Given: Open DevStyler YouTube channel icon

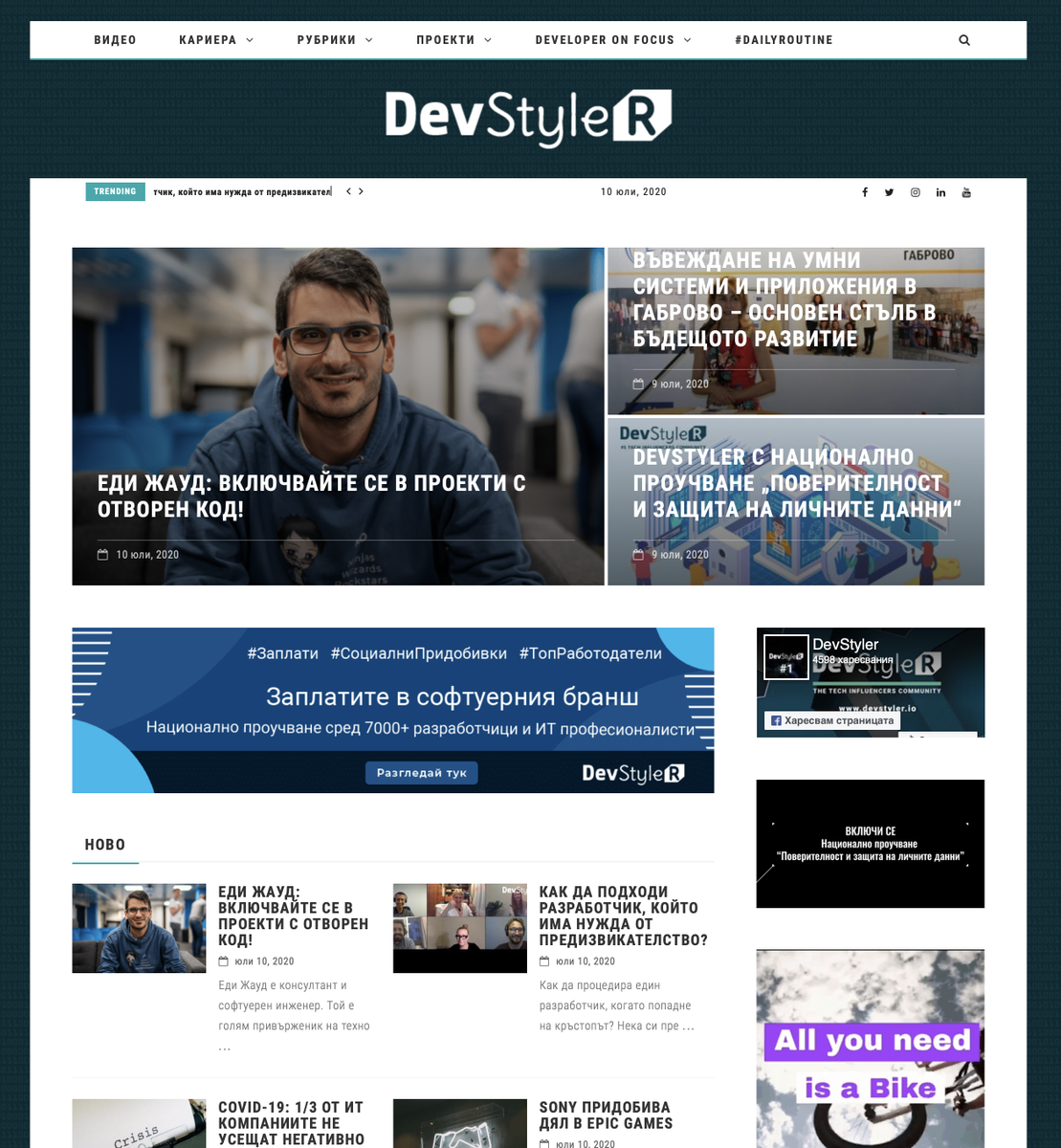Looking at the screenshot, I should coord(966,192).
